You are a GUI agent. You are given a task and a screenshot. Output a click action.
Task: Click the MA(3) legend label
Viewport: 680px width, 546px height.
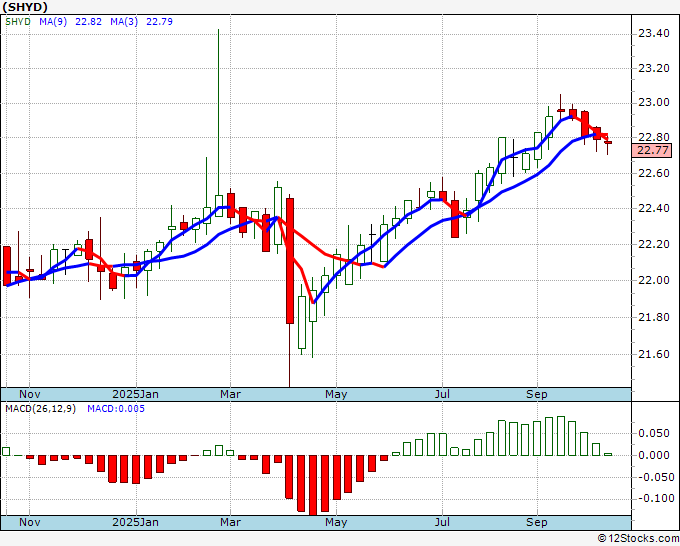(x=124, y=21)
